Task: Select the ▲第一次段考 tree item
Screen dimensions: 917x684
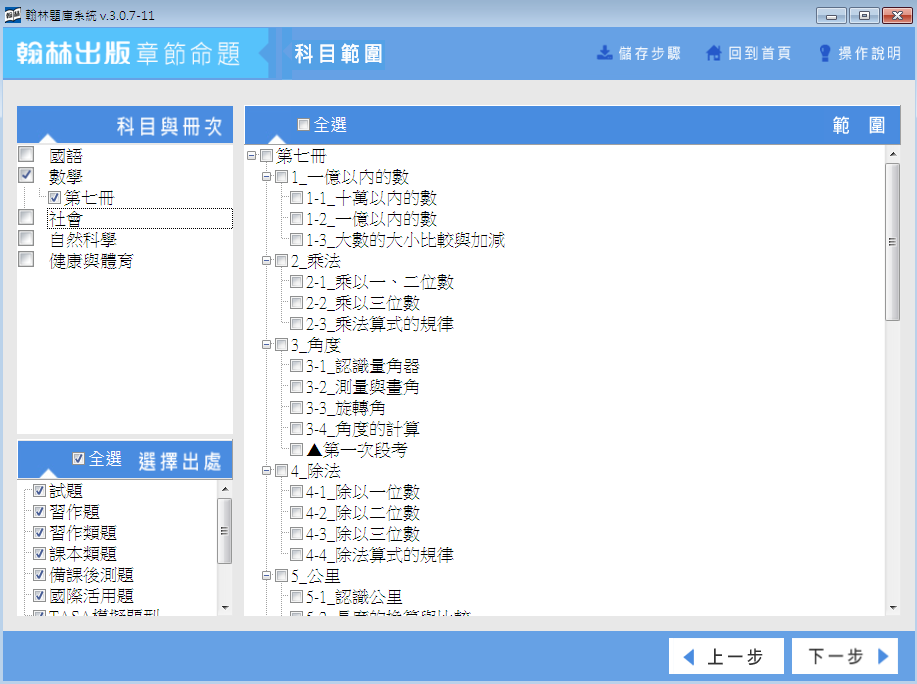Action: coord(357,450)
